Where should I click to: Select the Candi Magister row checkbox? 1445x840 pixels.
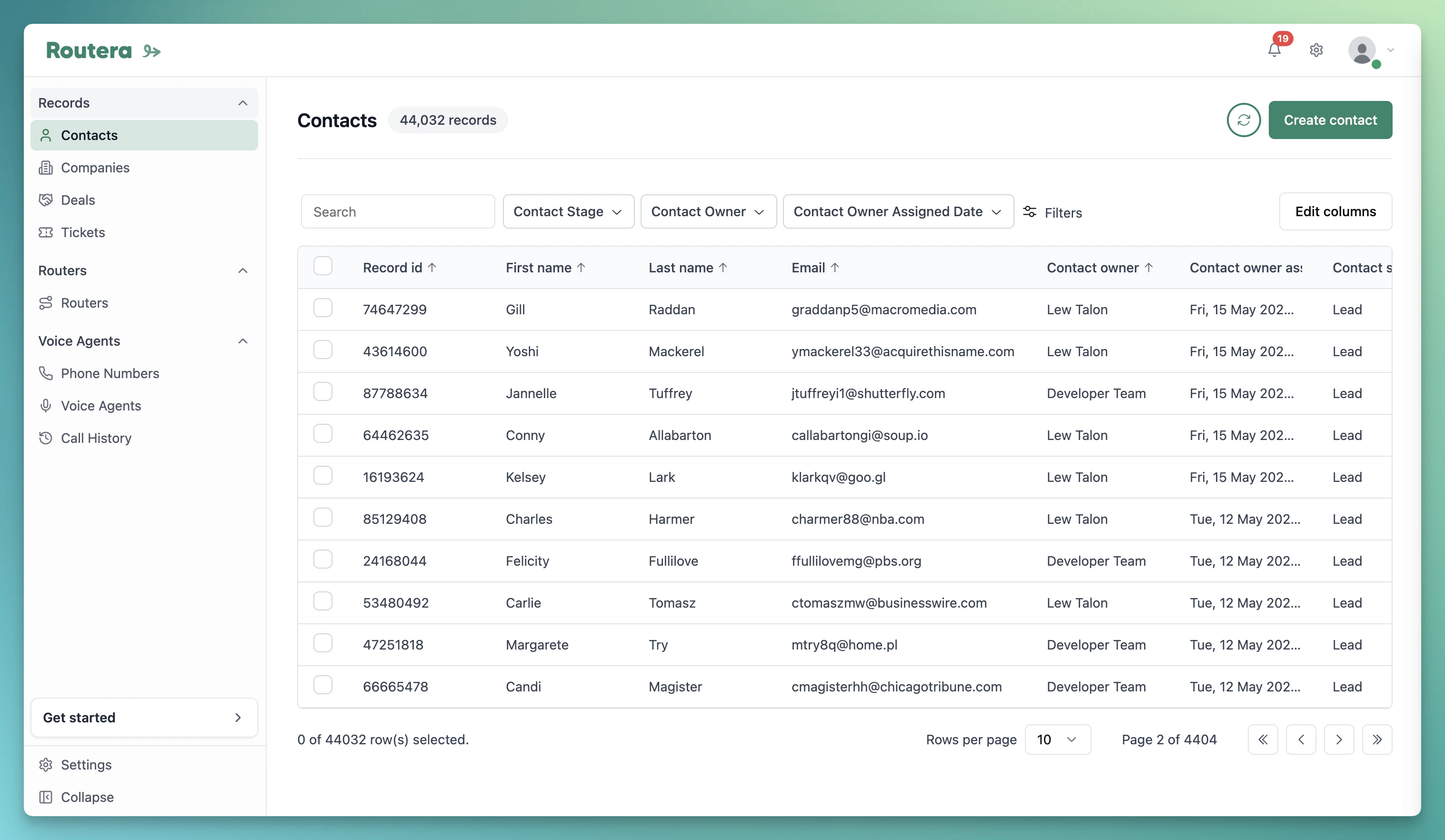click(323, 685)
